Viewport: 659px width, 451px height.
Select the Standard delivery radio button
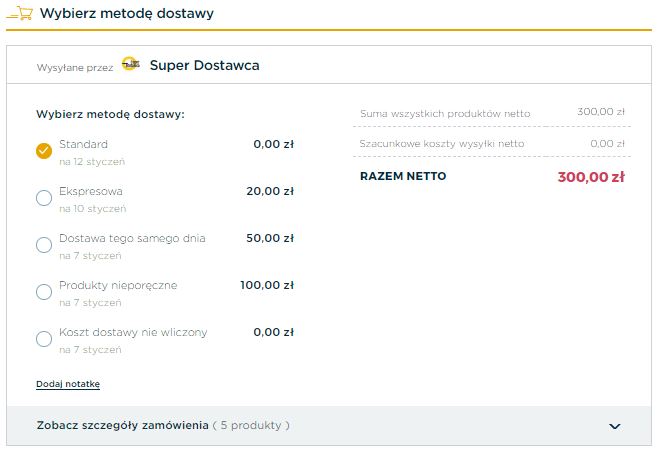point(44,151)
